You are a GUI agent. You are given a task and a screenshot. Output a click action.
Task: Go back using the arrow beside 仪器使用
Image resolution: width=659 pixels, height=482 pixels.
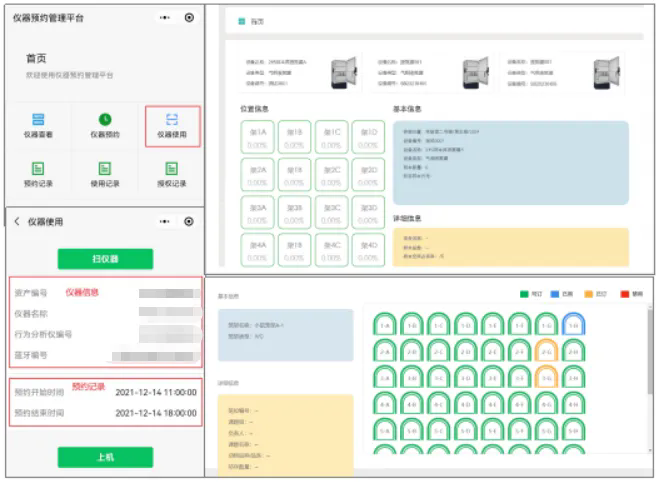[16, 221]
